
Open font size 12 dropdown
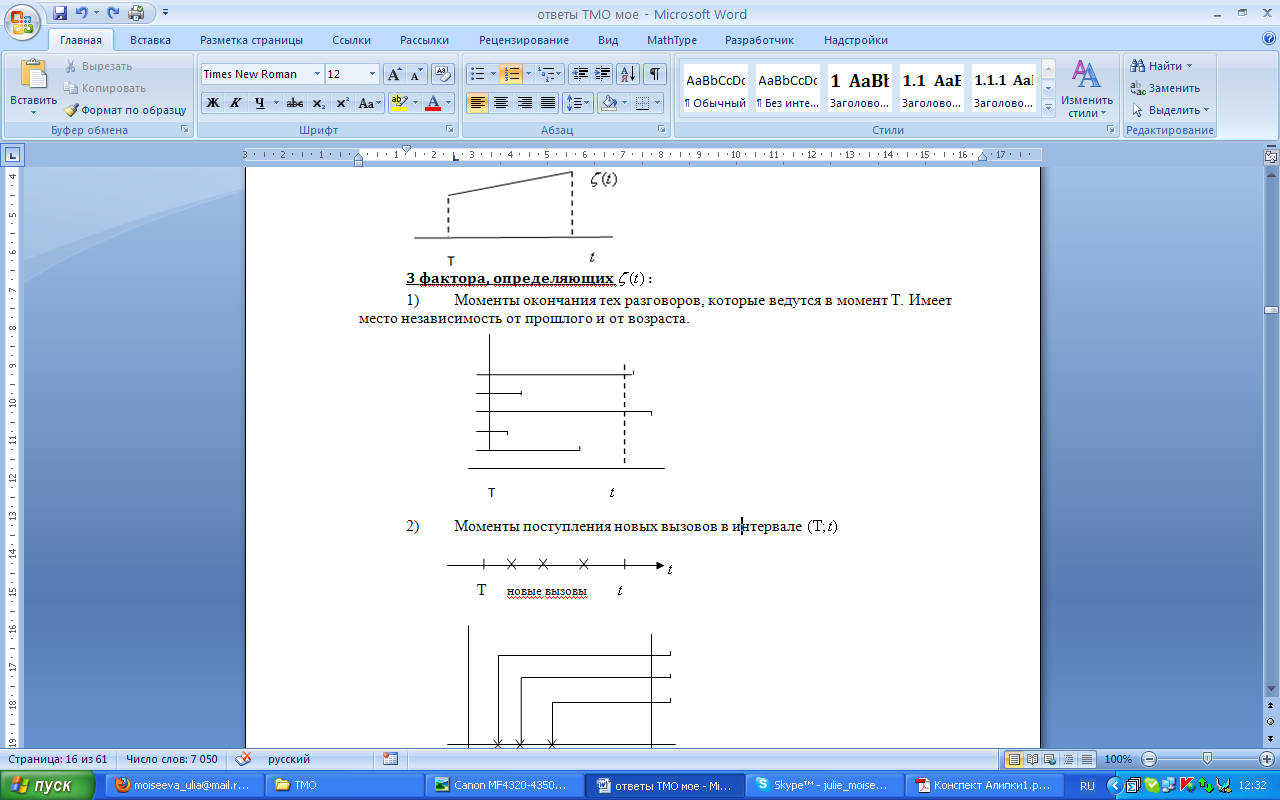click(x=373, y=74)
